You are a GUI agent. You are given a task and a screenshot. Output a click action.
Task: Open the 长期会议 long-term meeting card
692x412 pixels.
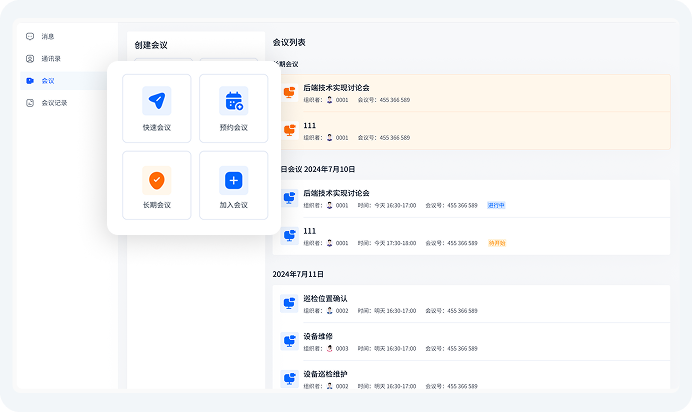(157, 185)
